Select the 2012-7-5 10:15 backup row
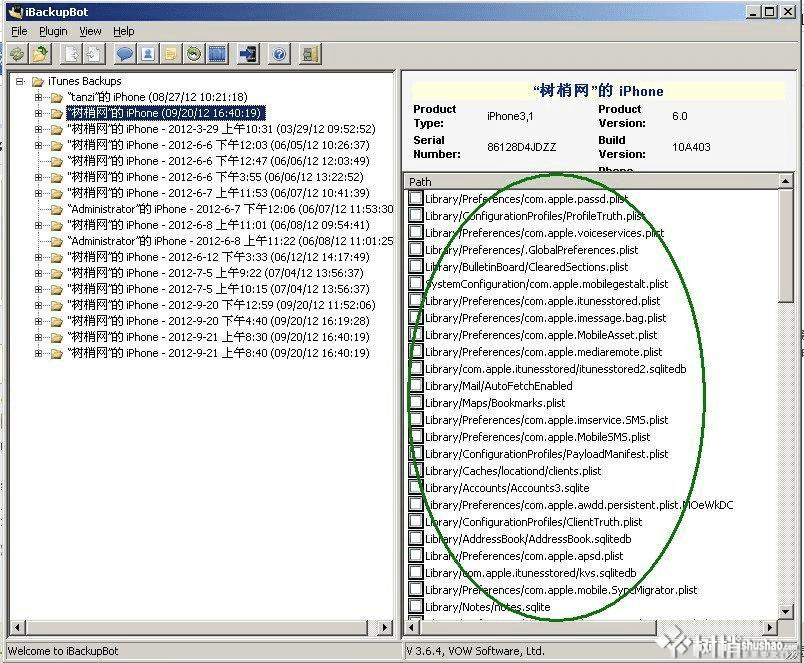 pos(218,289)
